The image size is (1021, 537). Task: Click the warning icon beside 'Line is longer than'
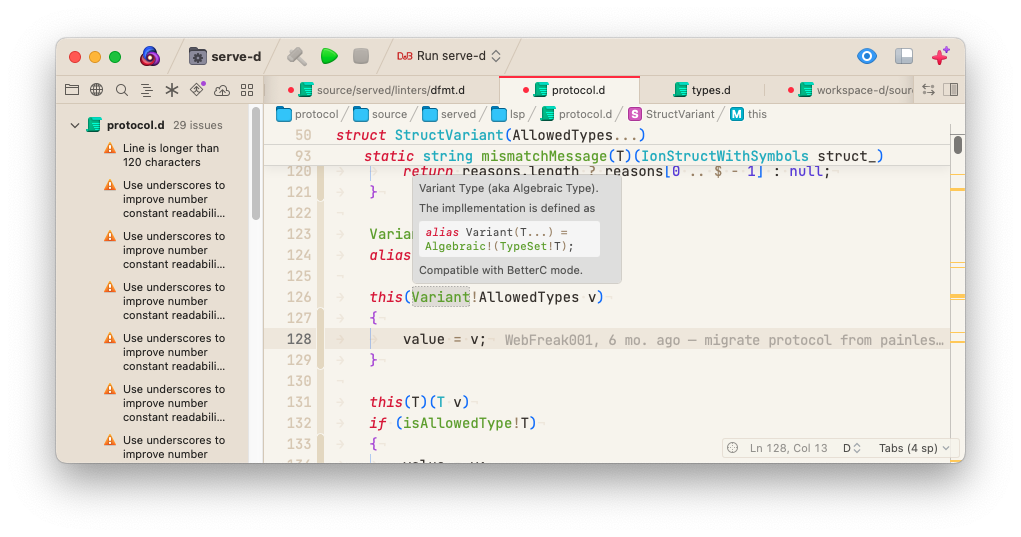[x=110, y=148]
